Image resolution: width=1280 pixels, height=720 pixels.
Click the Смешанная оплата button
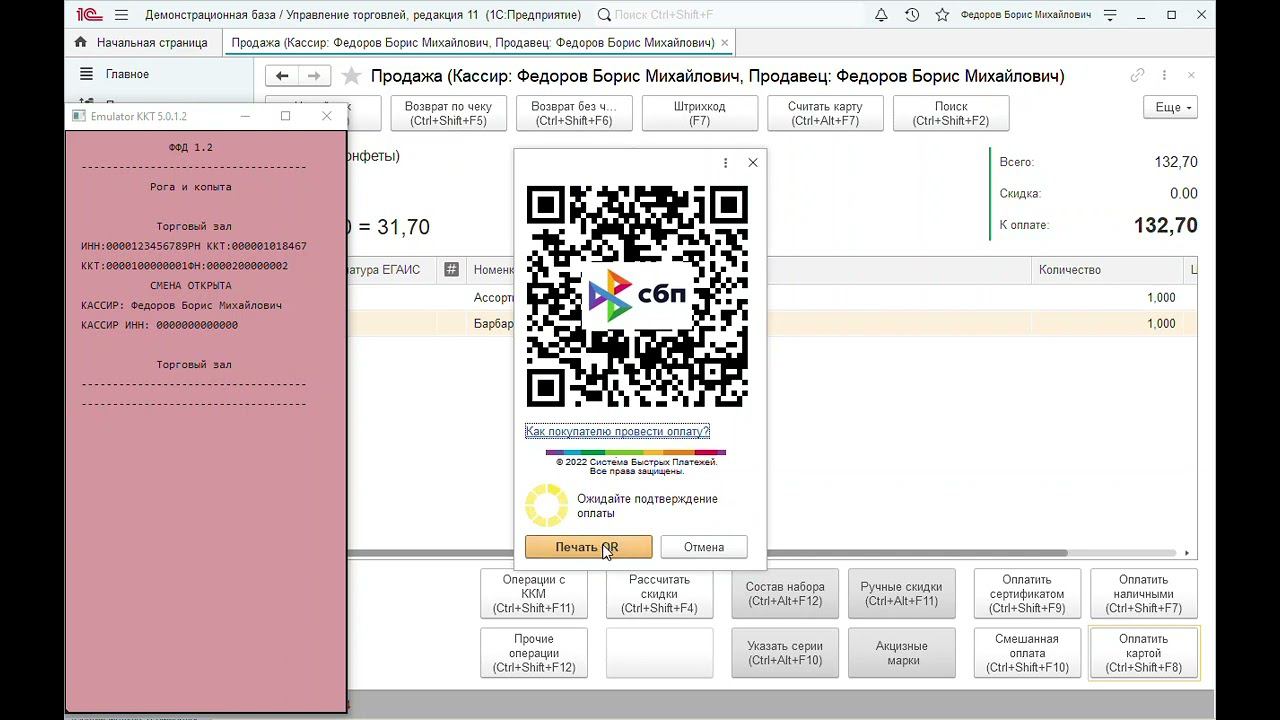pyautogui.click(x=1027, y=653)
